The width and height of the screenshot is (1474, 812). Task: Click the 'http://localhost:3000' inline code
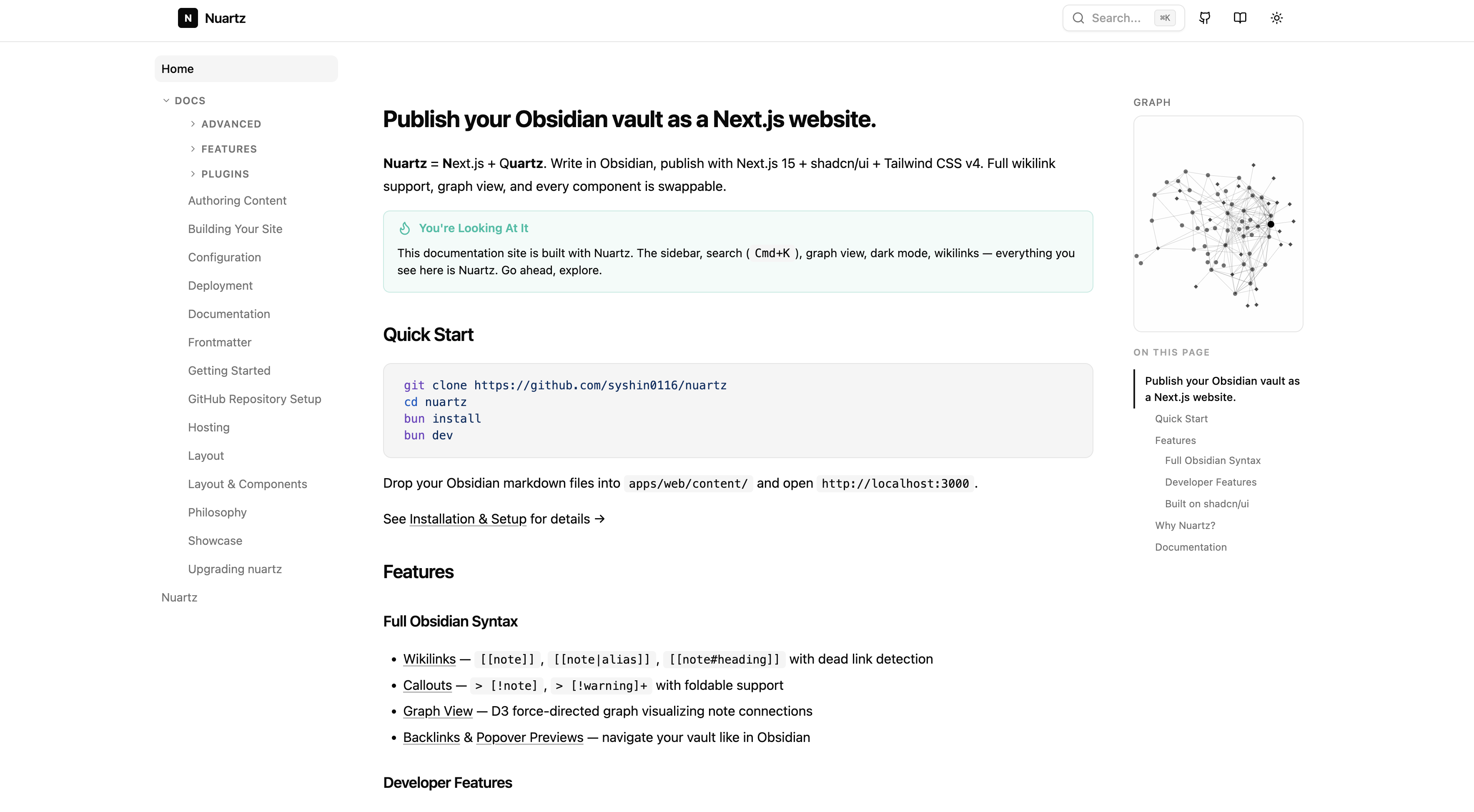895,484
